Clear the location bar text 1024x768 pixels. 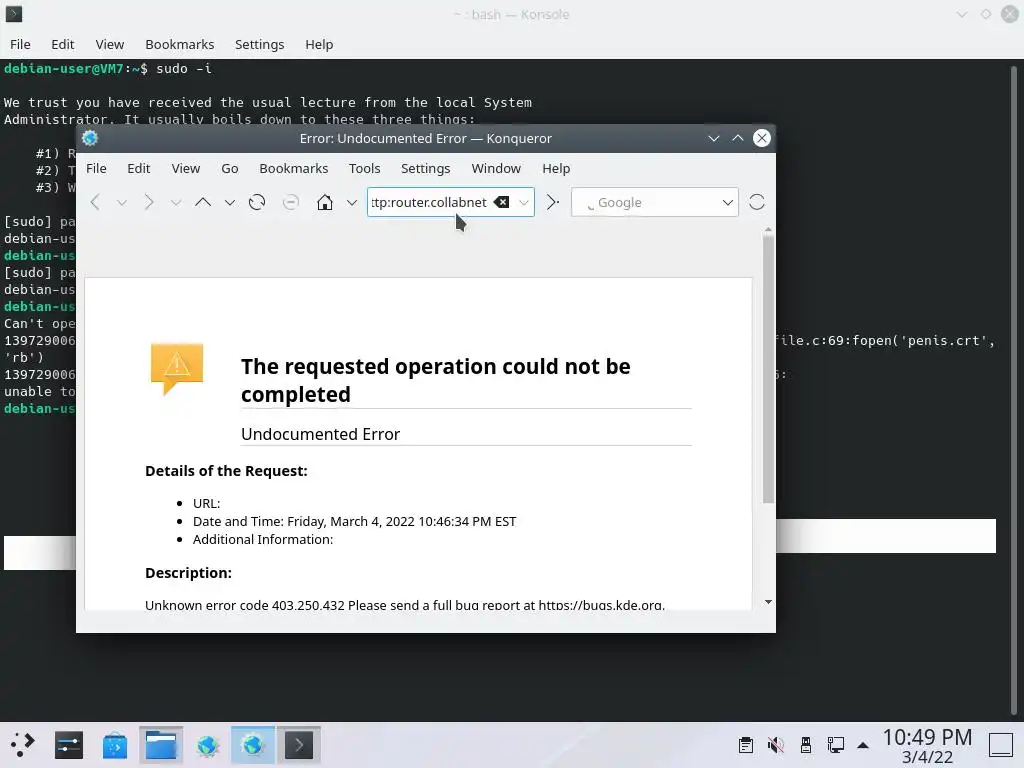point(502,202)
